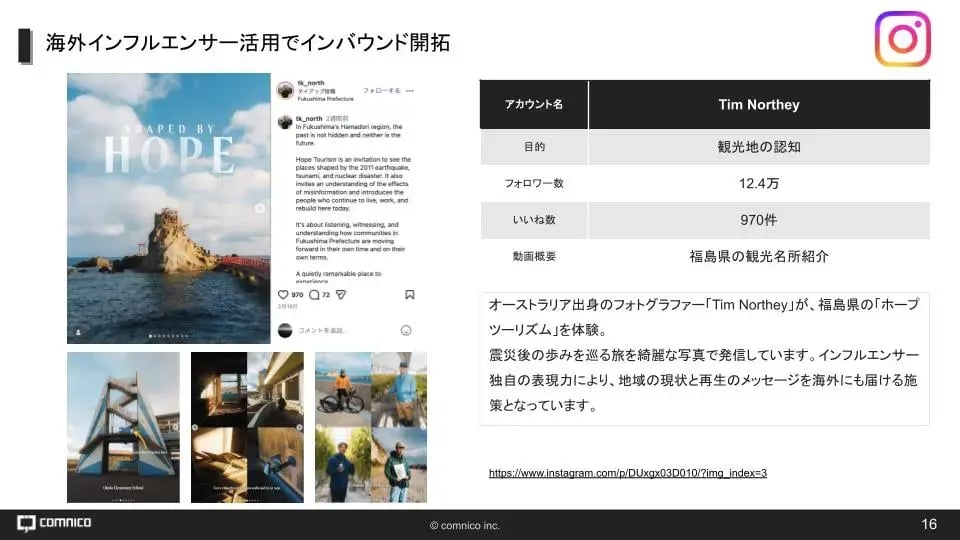Click avatar beside tk_north caption
The width and height of the screenshot is (960, 540).
[x=285, y=121]
